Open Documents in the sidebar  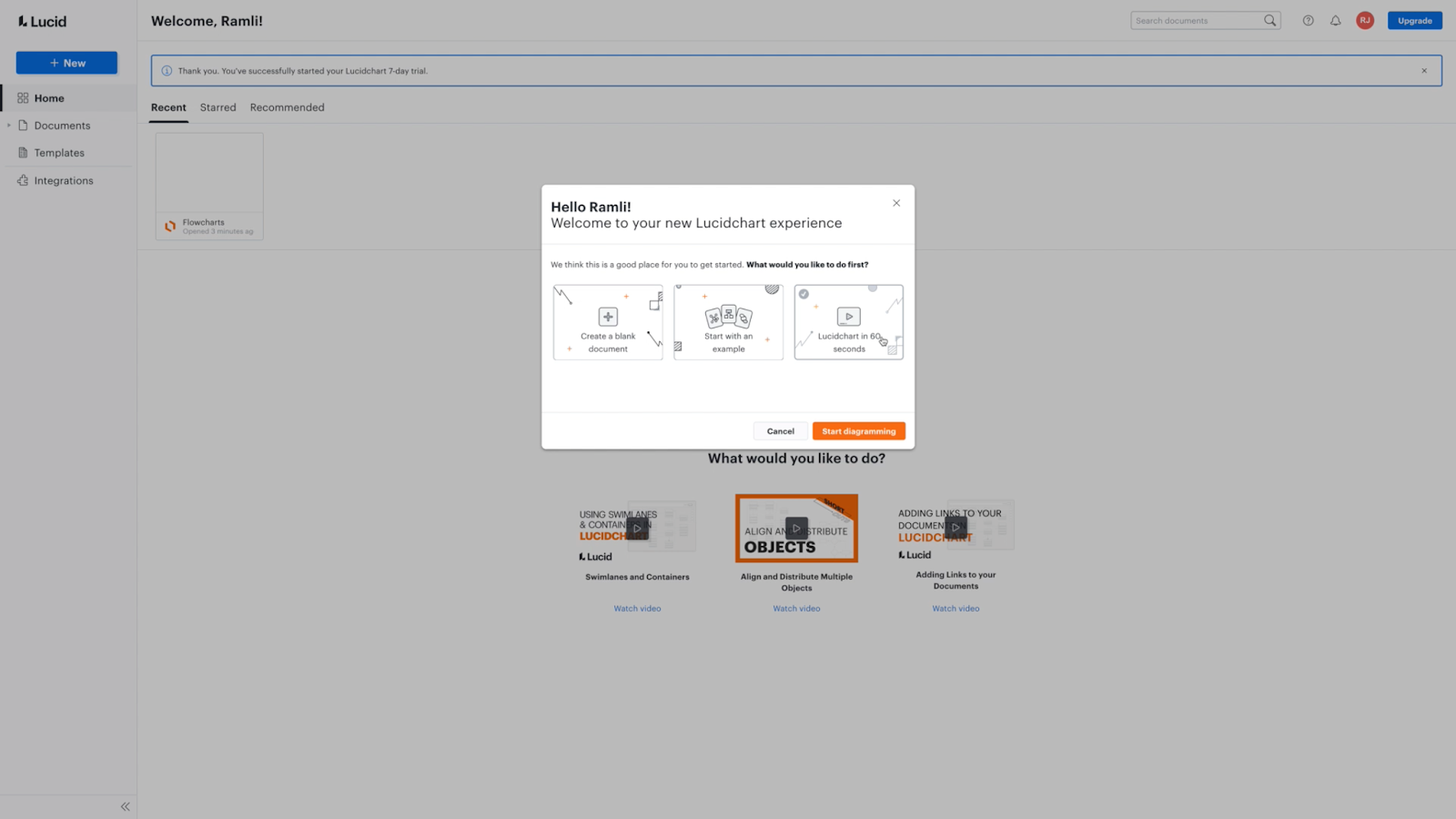click(68, 126)
